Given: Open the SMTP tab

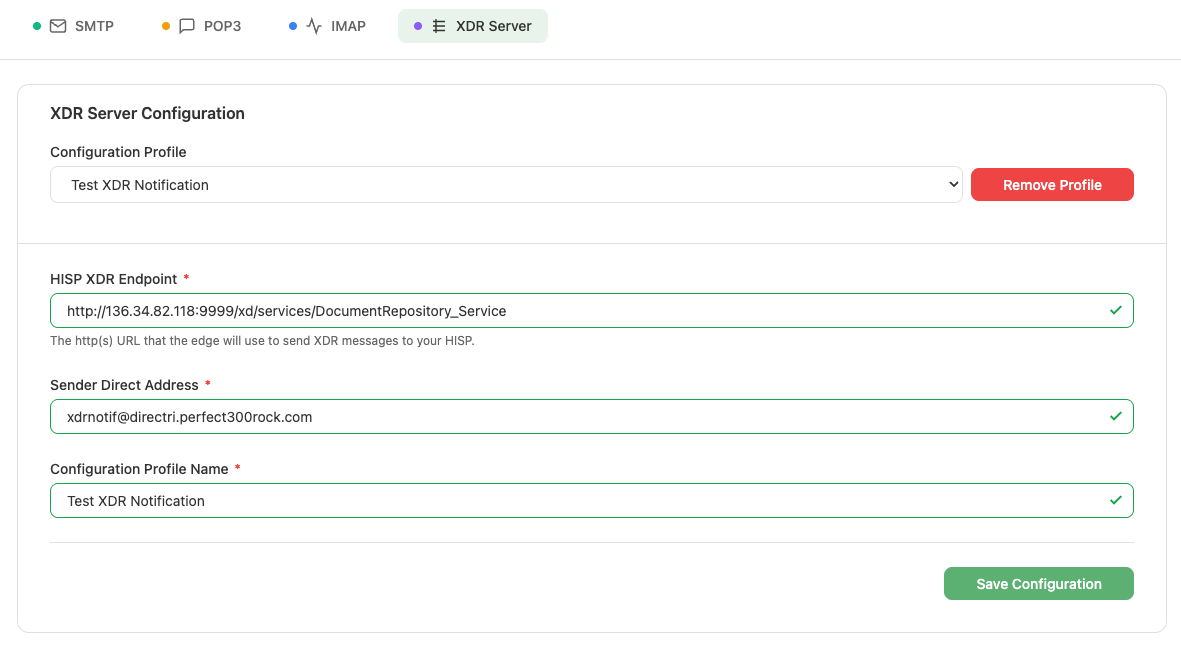Looking at the screenshot, I should (x=73, y=26).
